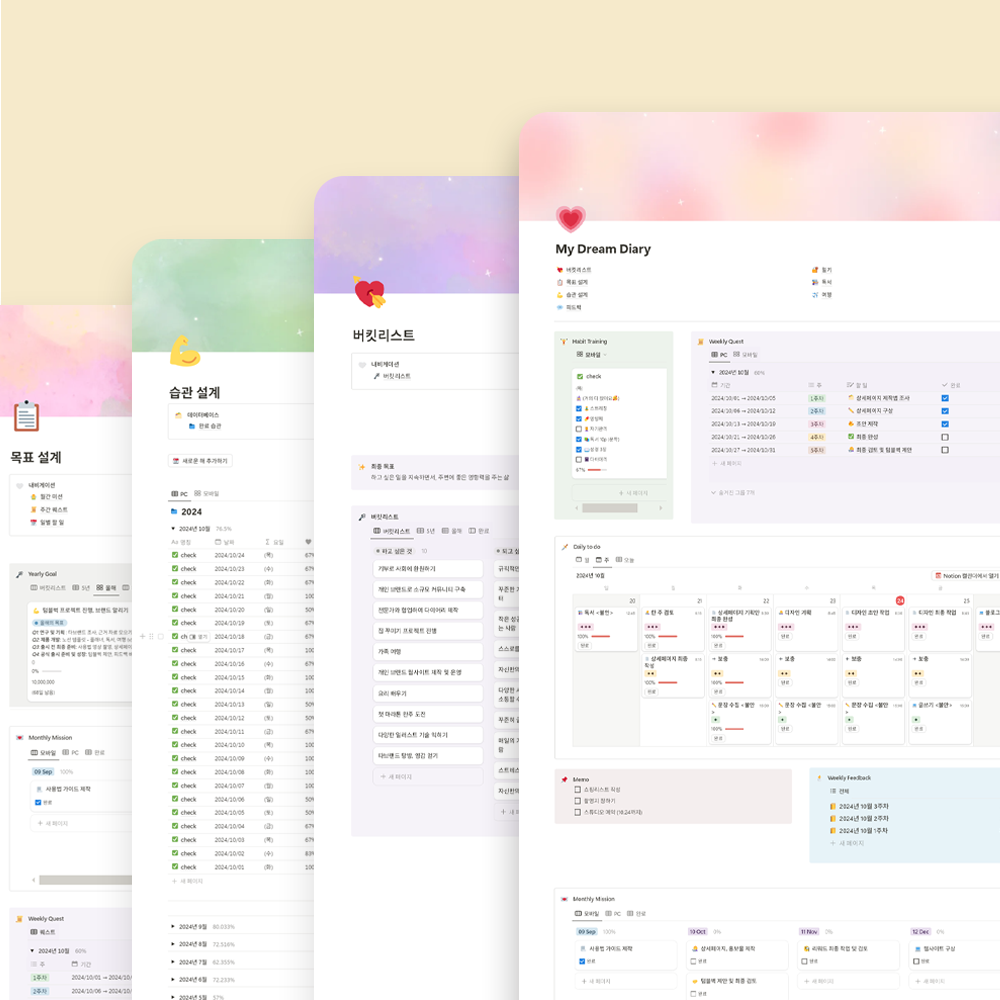1000x1000 pixels.
Task: Check the 완료 box on the first 10 Oct card
Action: [694, 961]
